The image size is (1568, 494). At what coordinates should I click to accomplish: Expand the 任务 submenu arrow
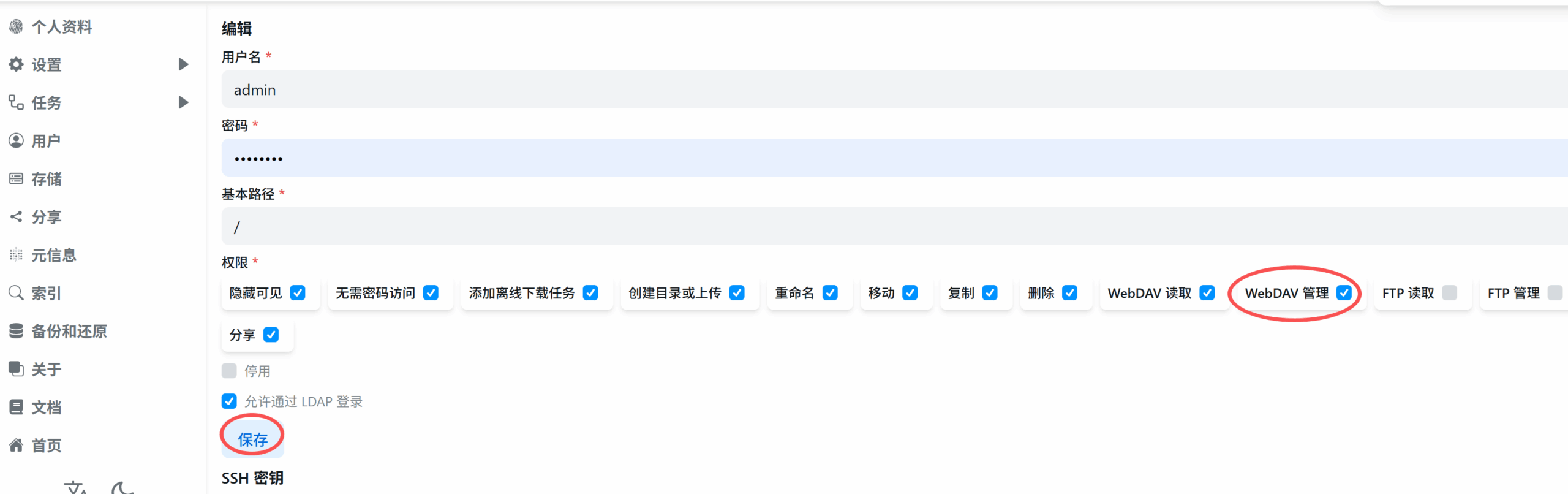[183, 102]
